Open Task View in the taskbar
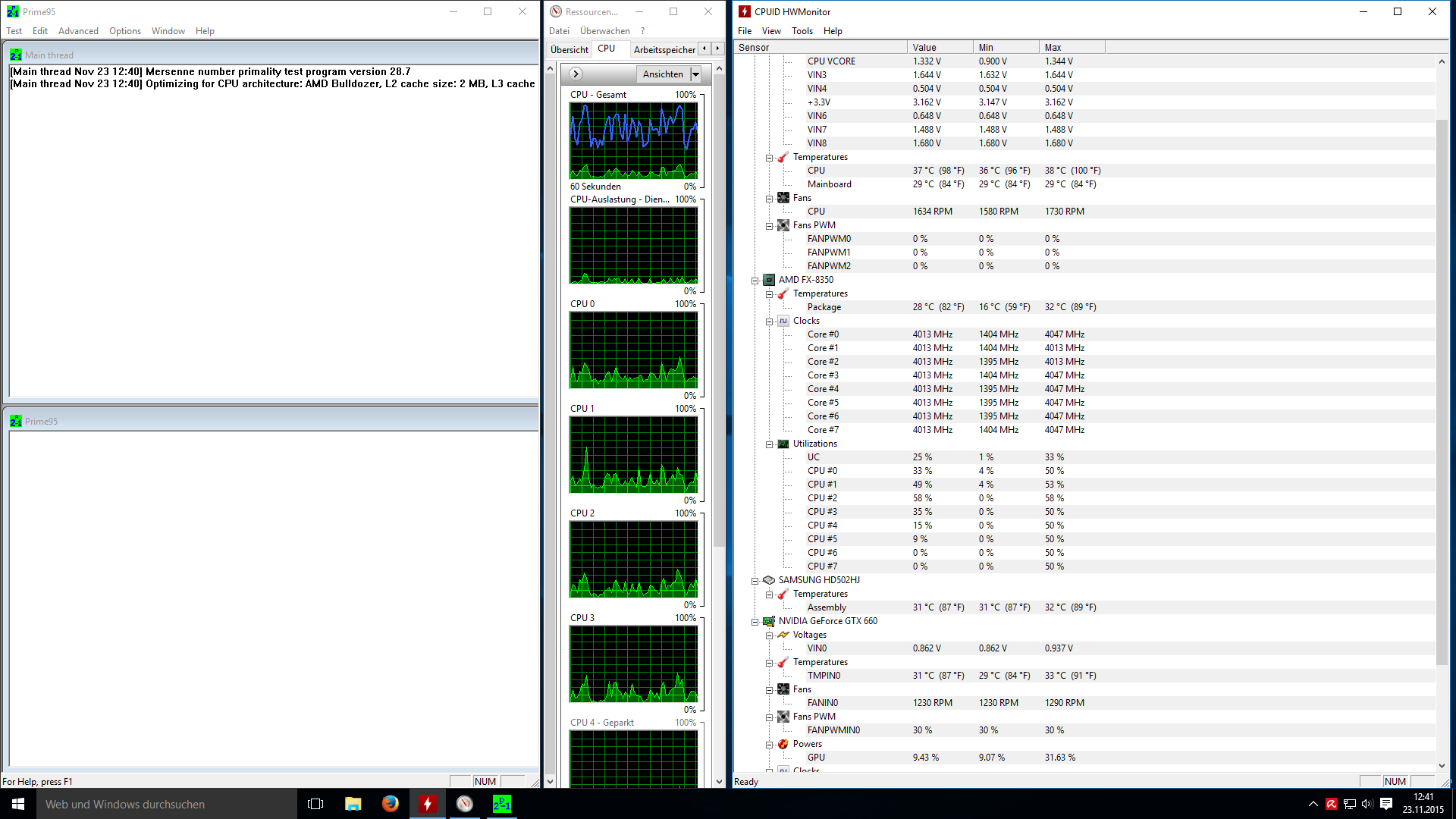The width and height of the screenshot is (1456, 819). pyautogui.click(x=315, y=804)
